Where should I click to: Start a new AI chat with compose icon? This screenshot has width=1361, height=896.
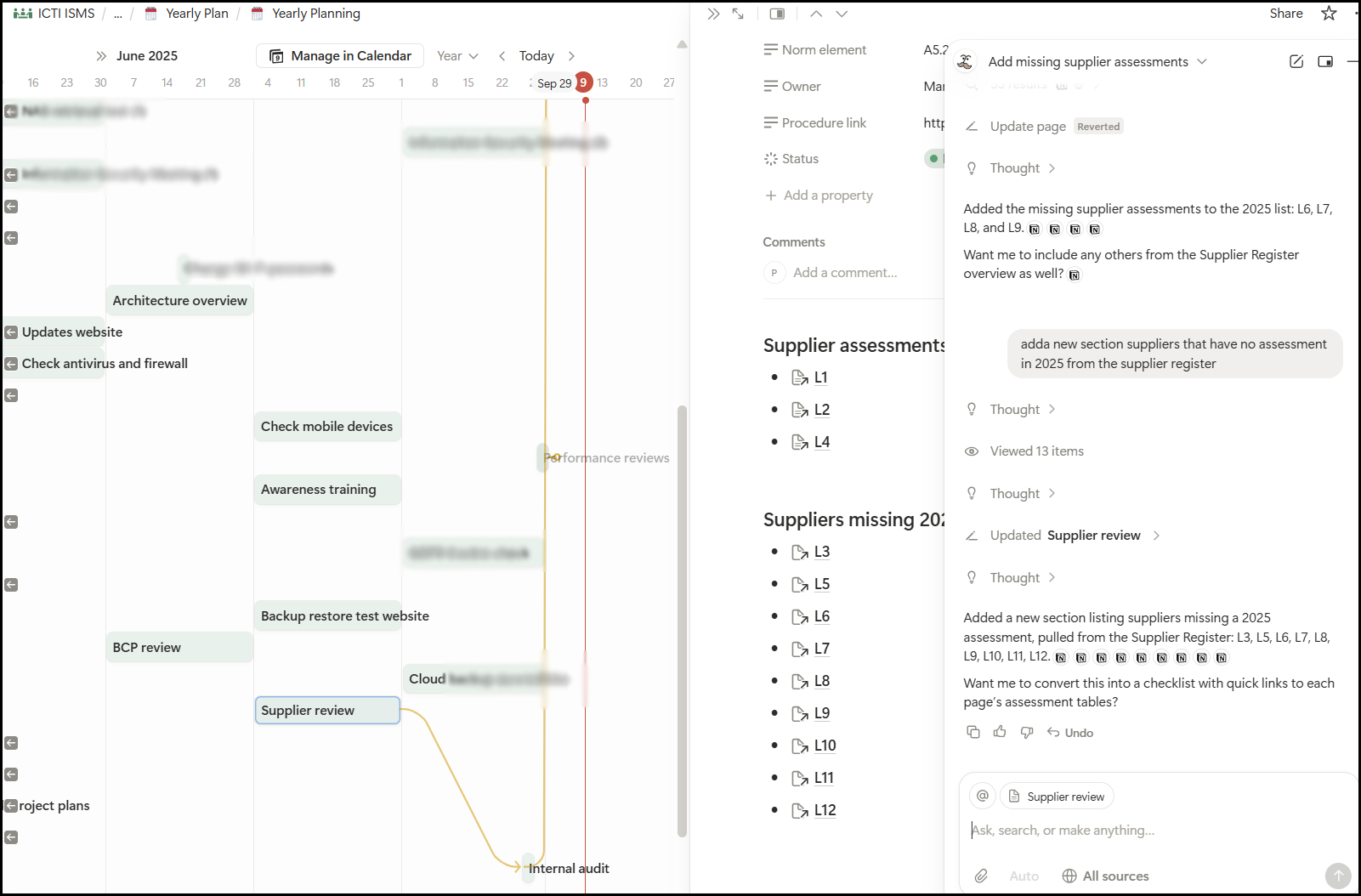(x=1296, y=61)
